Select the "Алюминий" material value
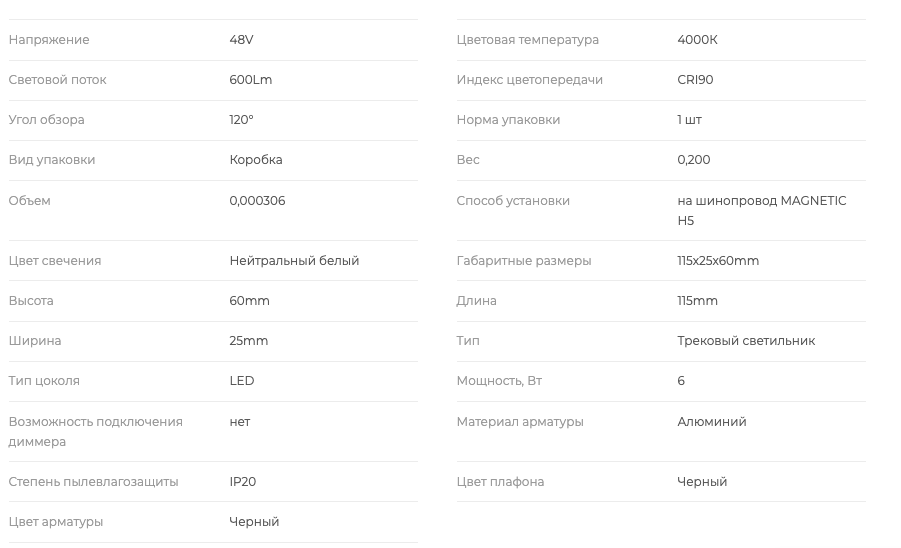This screenshot has height=548, width=901. pyautogui.click(x=711, y=422)
